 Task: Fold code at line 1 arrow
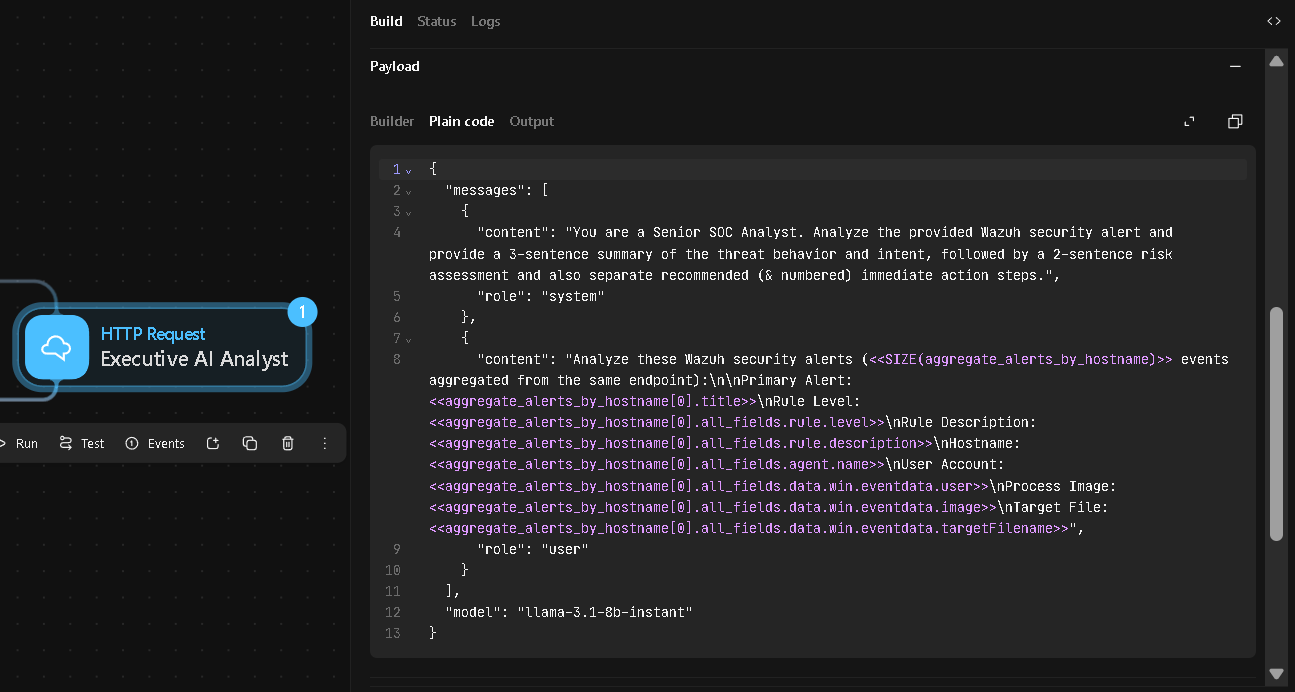[408, 170]
